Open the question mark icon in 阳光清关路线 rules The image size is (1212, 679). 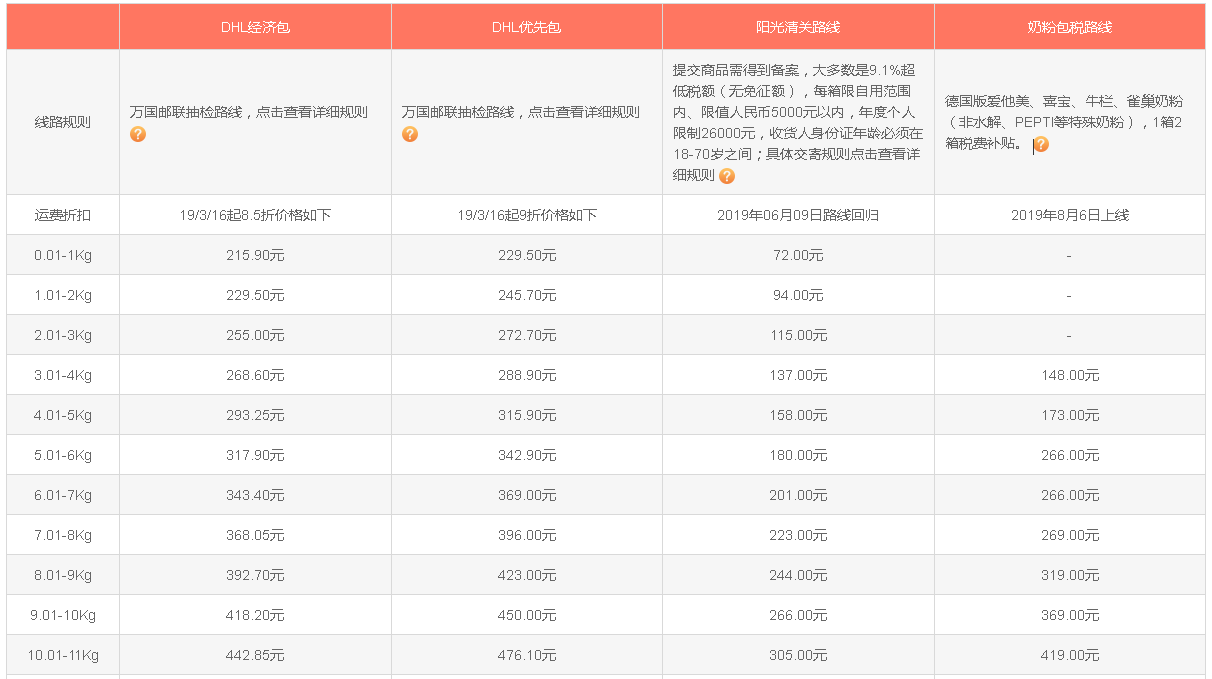click(x=727, y=176)
